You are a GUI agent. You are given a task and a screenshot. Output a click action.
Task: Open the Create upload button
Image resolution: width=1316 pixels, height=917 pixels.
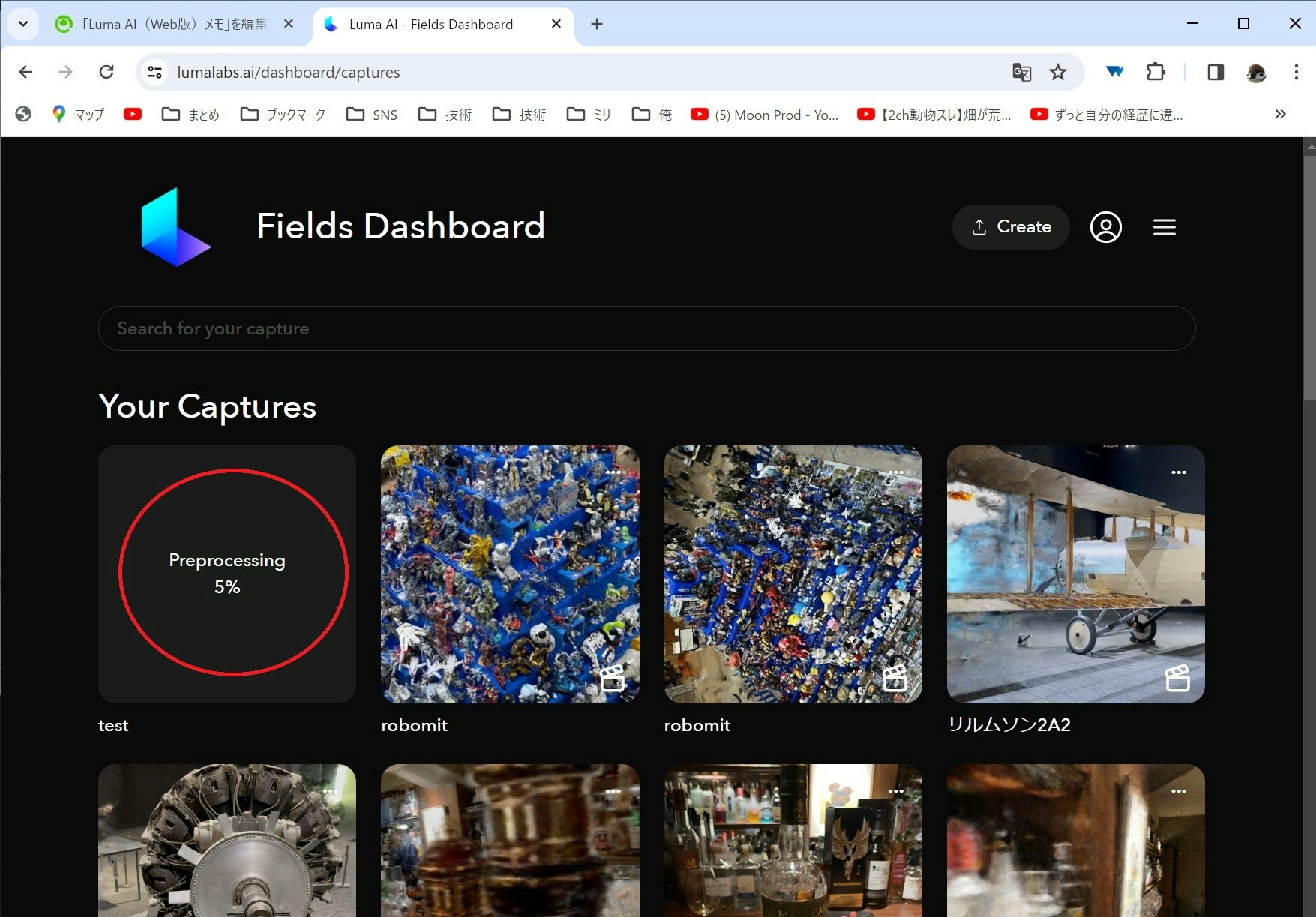pos(1011,227)
